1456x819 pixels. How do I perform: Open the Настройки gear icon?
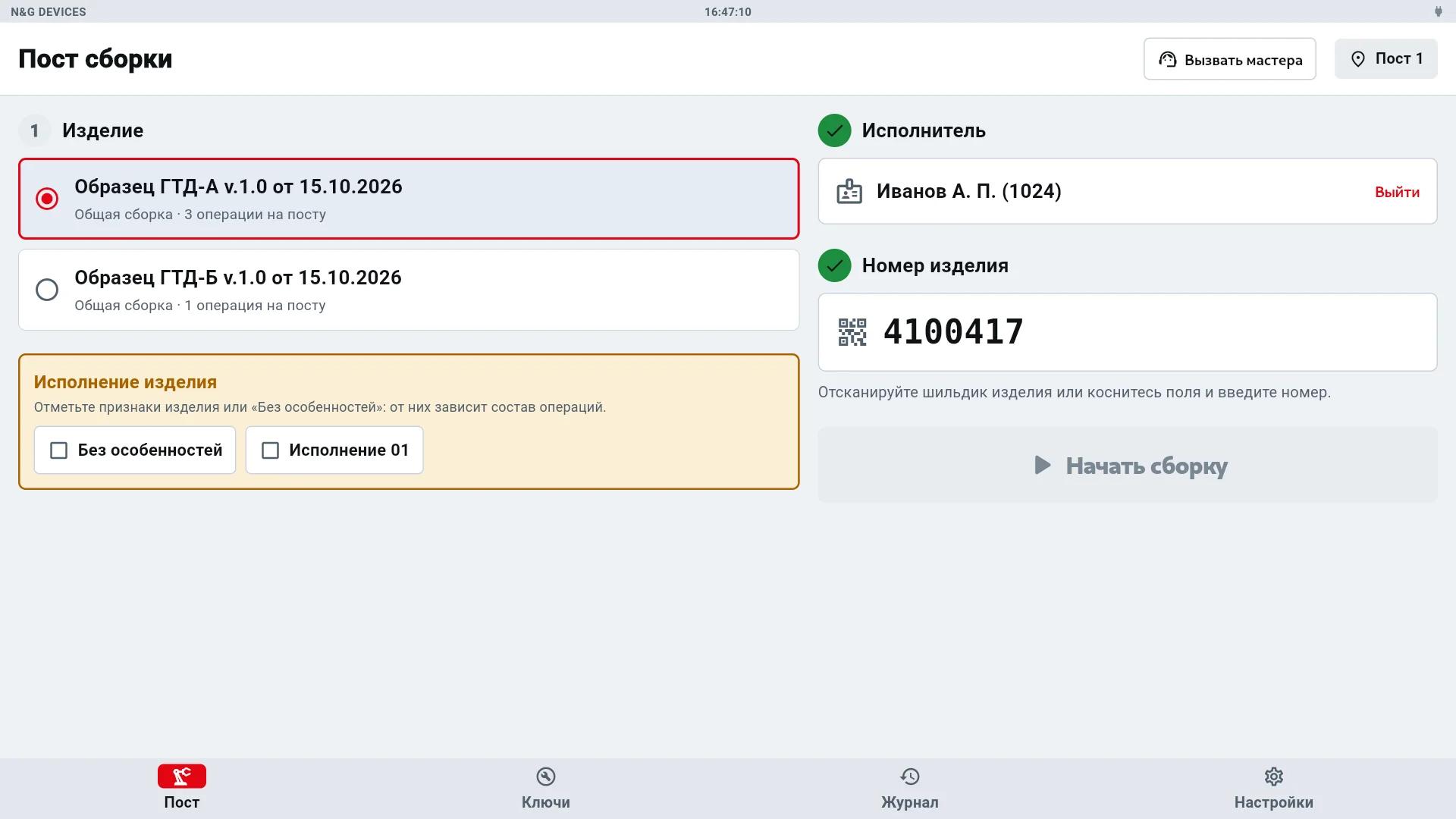pos(1274,777)
